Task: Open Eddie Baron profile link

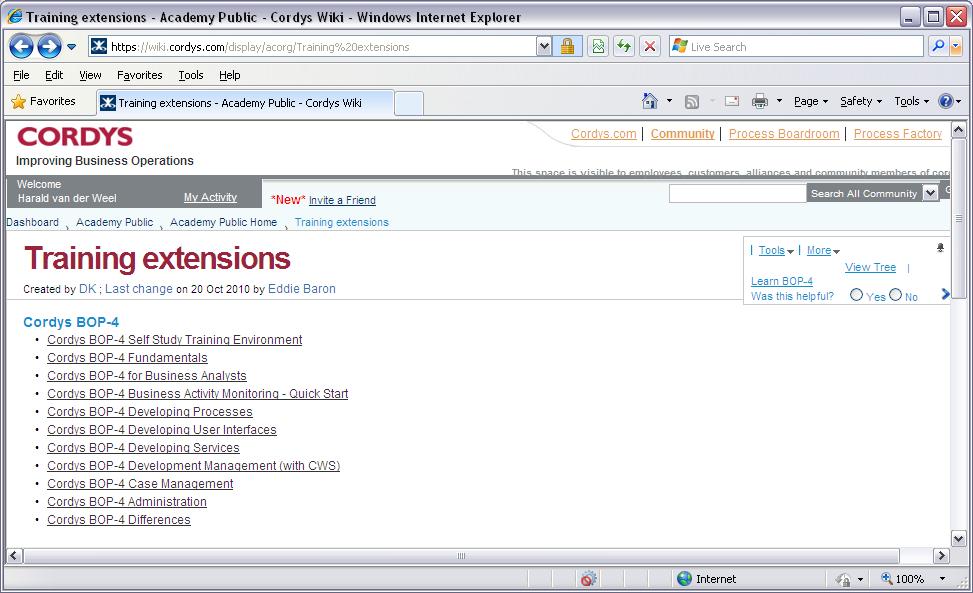Action: (302, 289)
